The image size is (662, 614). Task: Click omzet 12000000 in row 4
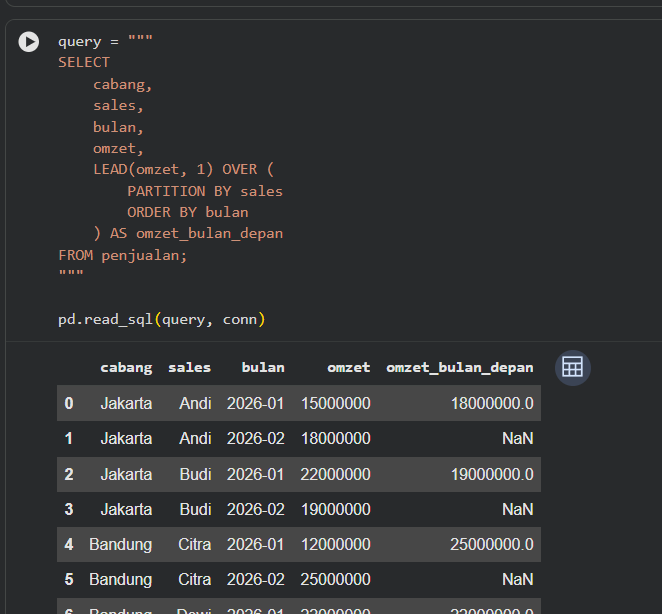[336, 544]
